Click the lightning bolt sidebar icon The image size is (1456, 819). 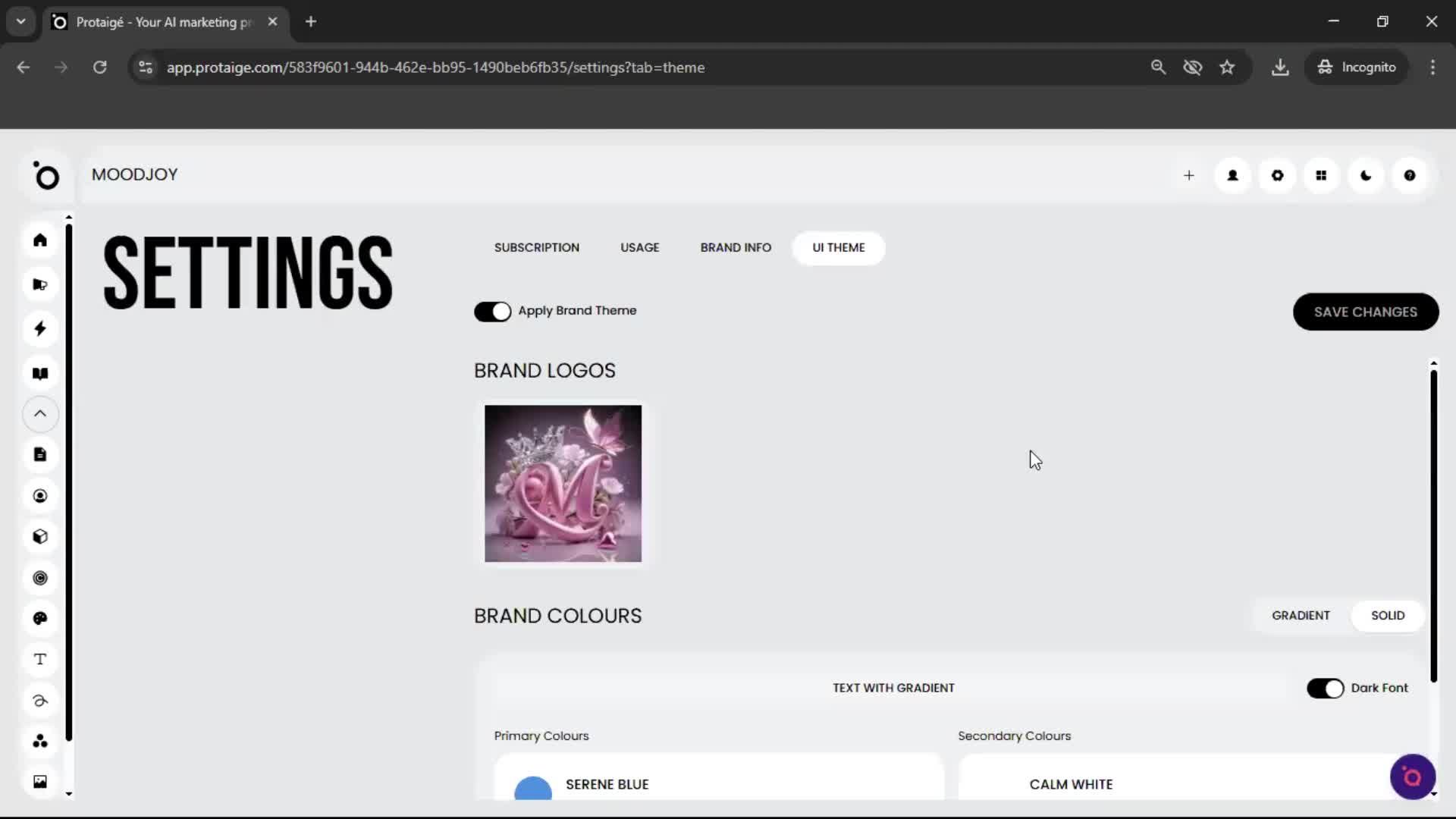(40, 328)
